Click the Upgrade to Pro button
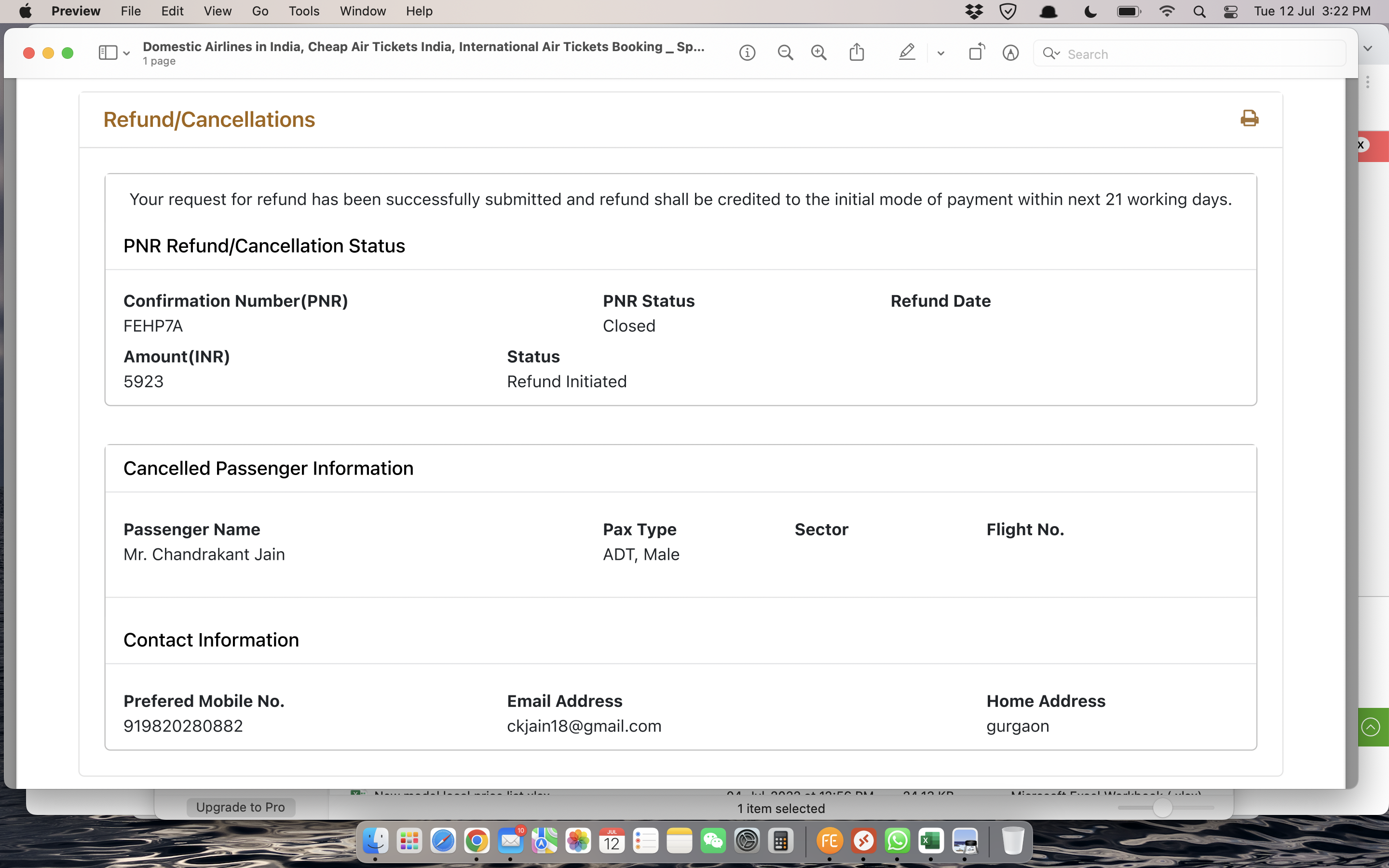This screenshot has width=1389, height=868. [x=241, y=807]
